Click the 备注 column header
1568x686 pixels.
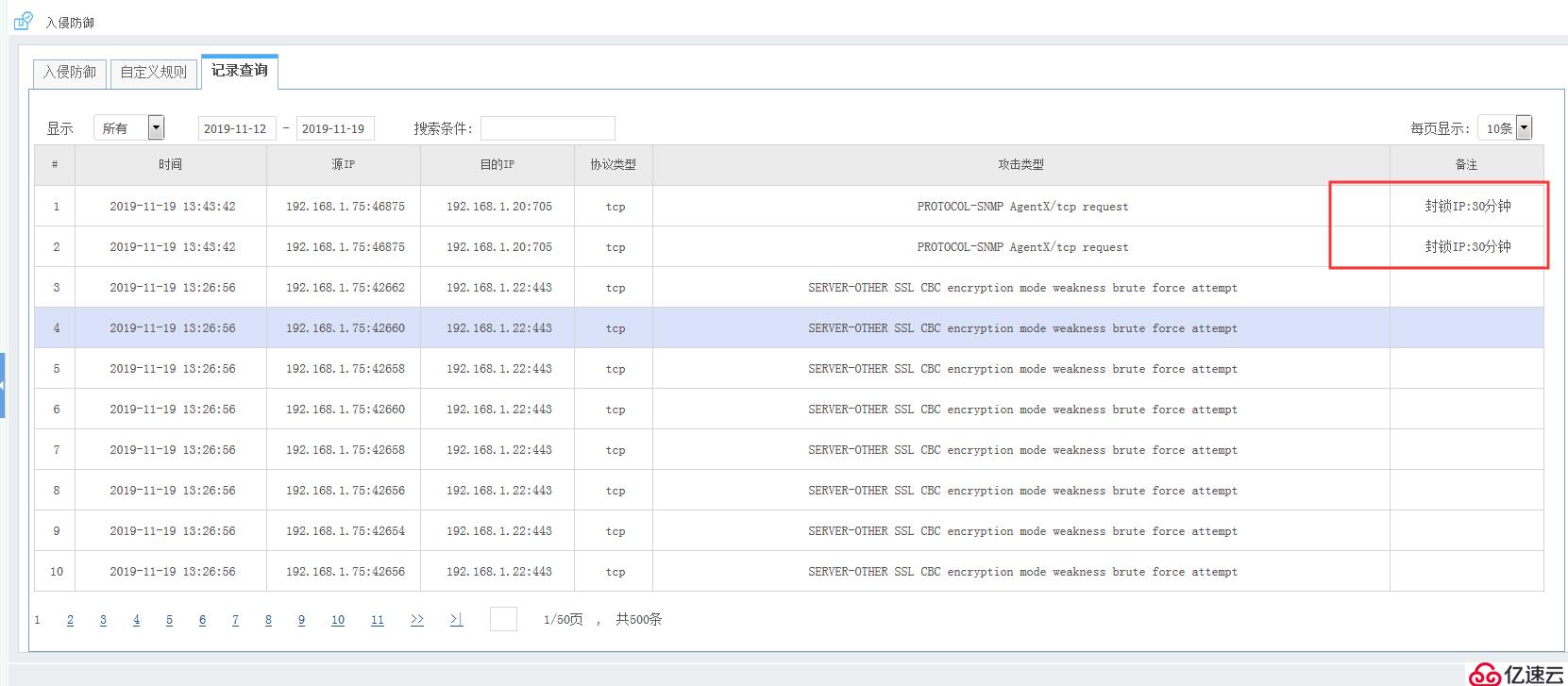tap(1467, 164)
